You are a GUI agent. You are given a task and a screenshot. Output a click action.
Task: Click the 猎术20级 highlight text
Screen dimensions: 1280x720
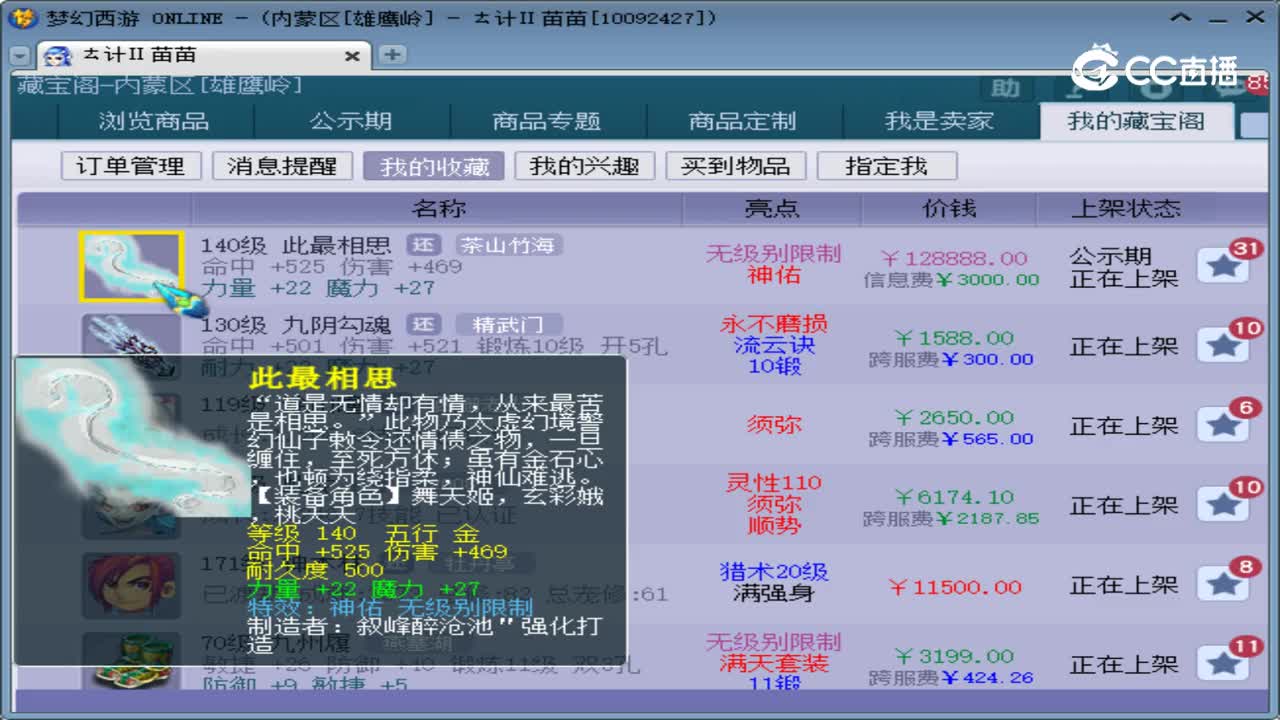(773, 572)
